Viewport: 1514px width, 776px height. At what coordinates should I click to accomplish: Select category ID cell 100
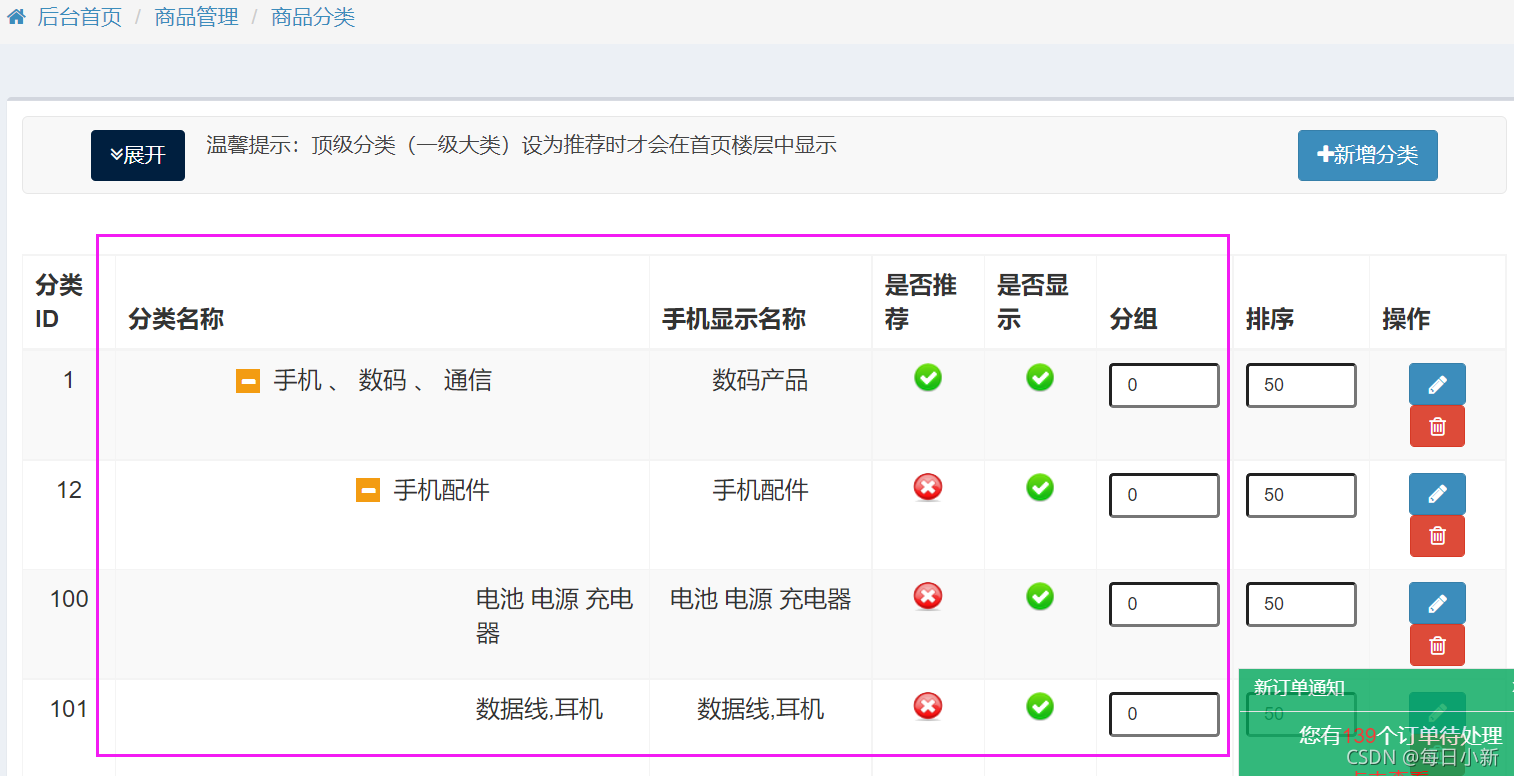point(69,600)
